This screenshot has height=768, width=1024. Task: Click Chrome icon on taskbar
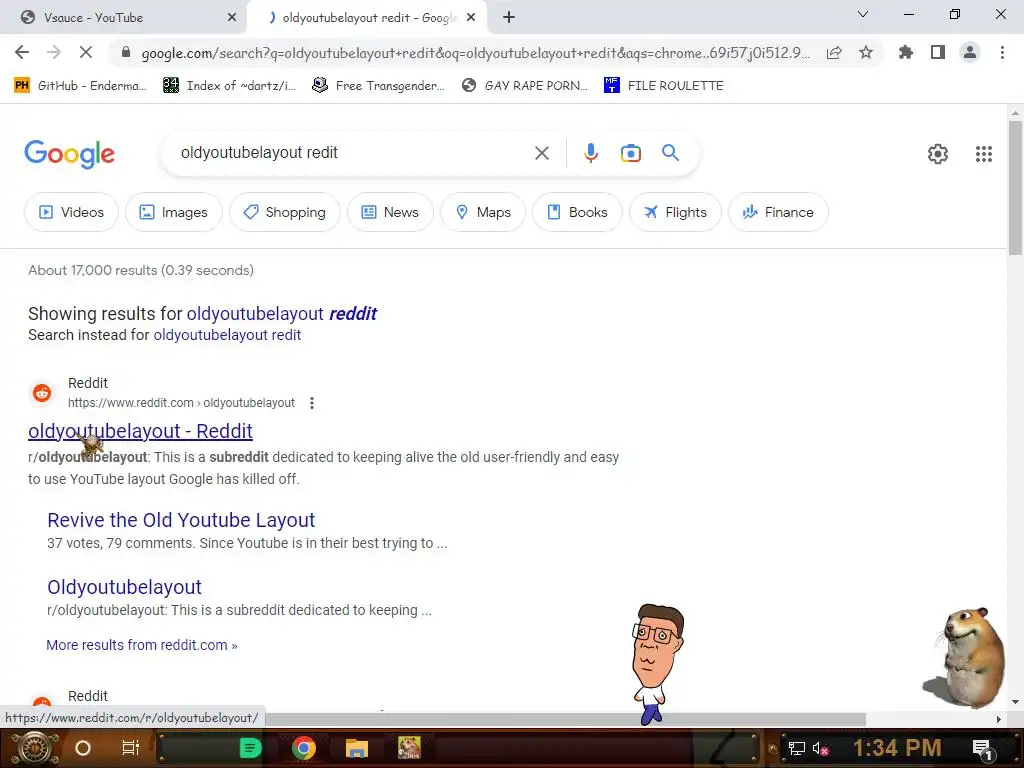304,748
